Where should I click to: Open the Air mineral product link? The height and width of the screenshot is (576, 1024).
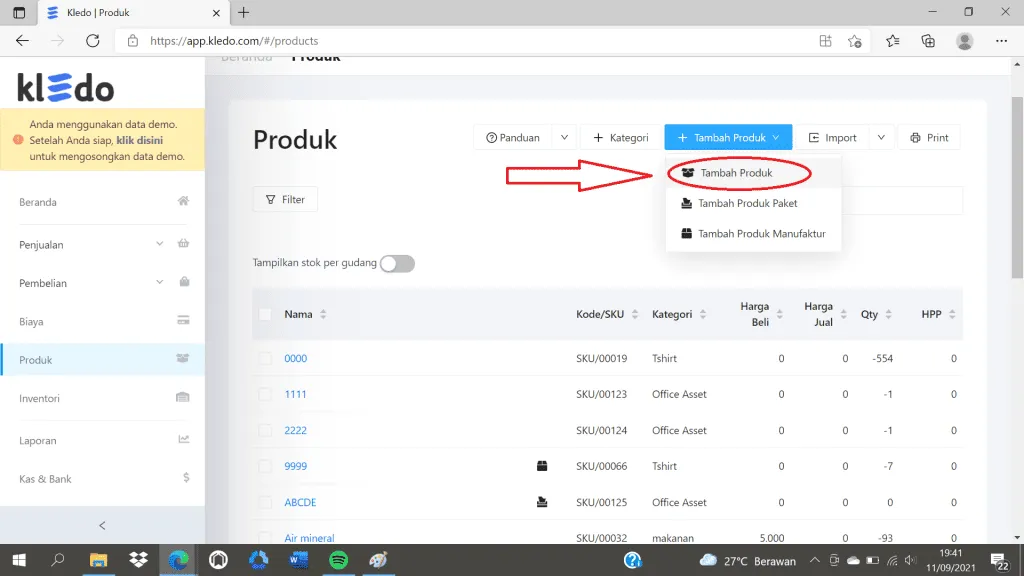310,537
